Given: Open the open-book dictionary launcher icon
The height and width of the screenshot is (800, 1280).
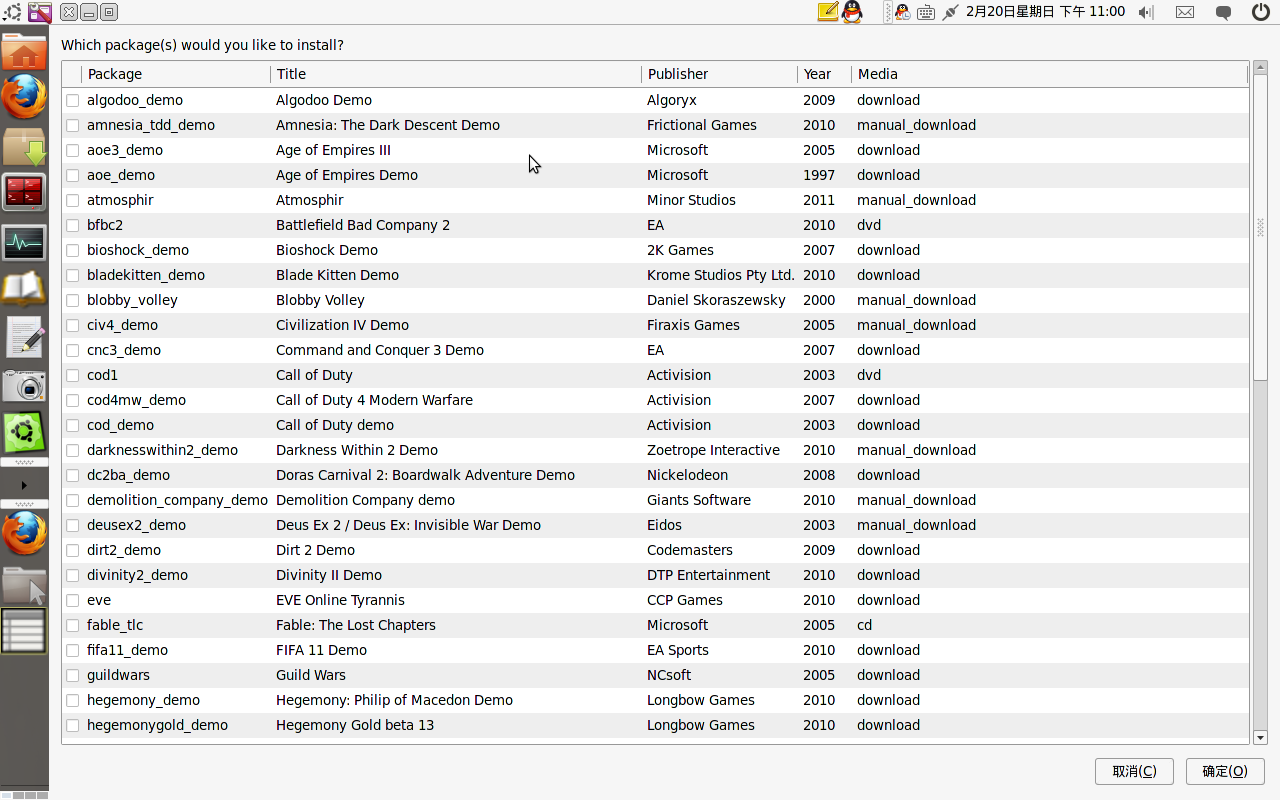Looking at the screenshot, I should [24, 289].
